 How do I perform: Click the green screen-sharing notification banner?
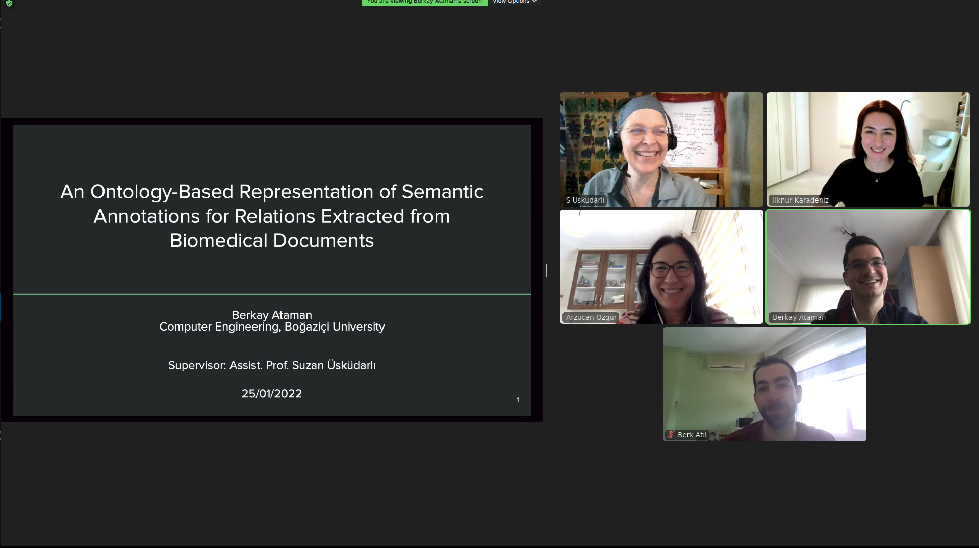pyautogui.click(x=424, y=2)
